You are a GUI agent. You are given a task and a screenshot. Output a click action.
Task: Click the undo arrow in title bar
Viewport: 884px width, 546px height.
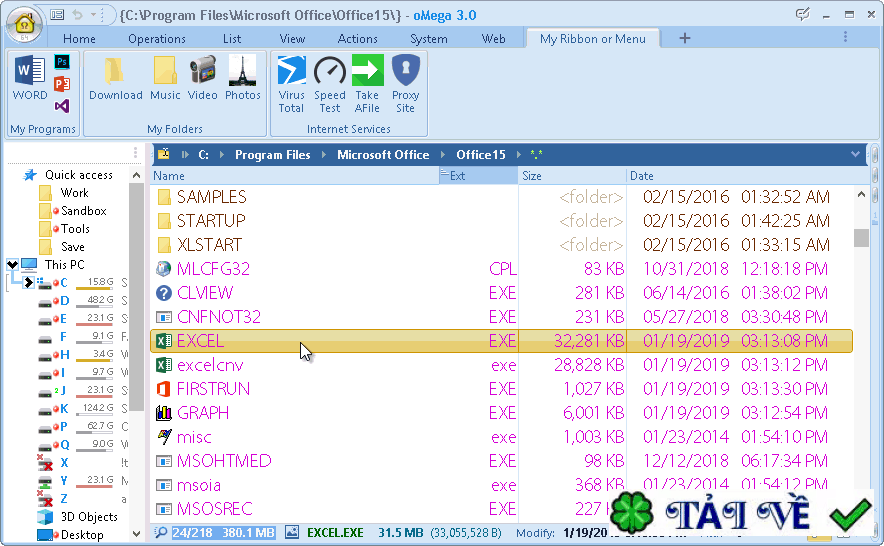pos(78,15)
